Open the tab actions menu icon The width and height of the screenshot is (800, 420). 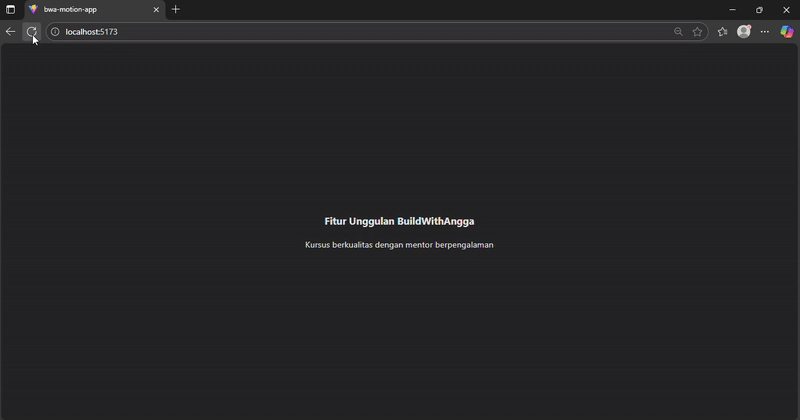click(x=11, y=9)
